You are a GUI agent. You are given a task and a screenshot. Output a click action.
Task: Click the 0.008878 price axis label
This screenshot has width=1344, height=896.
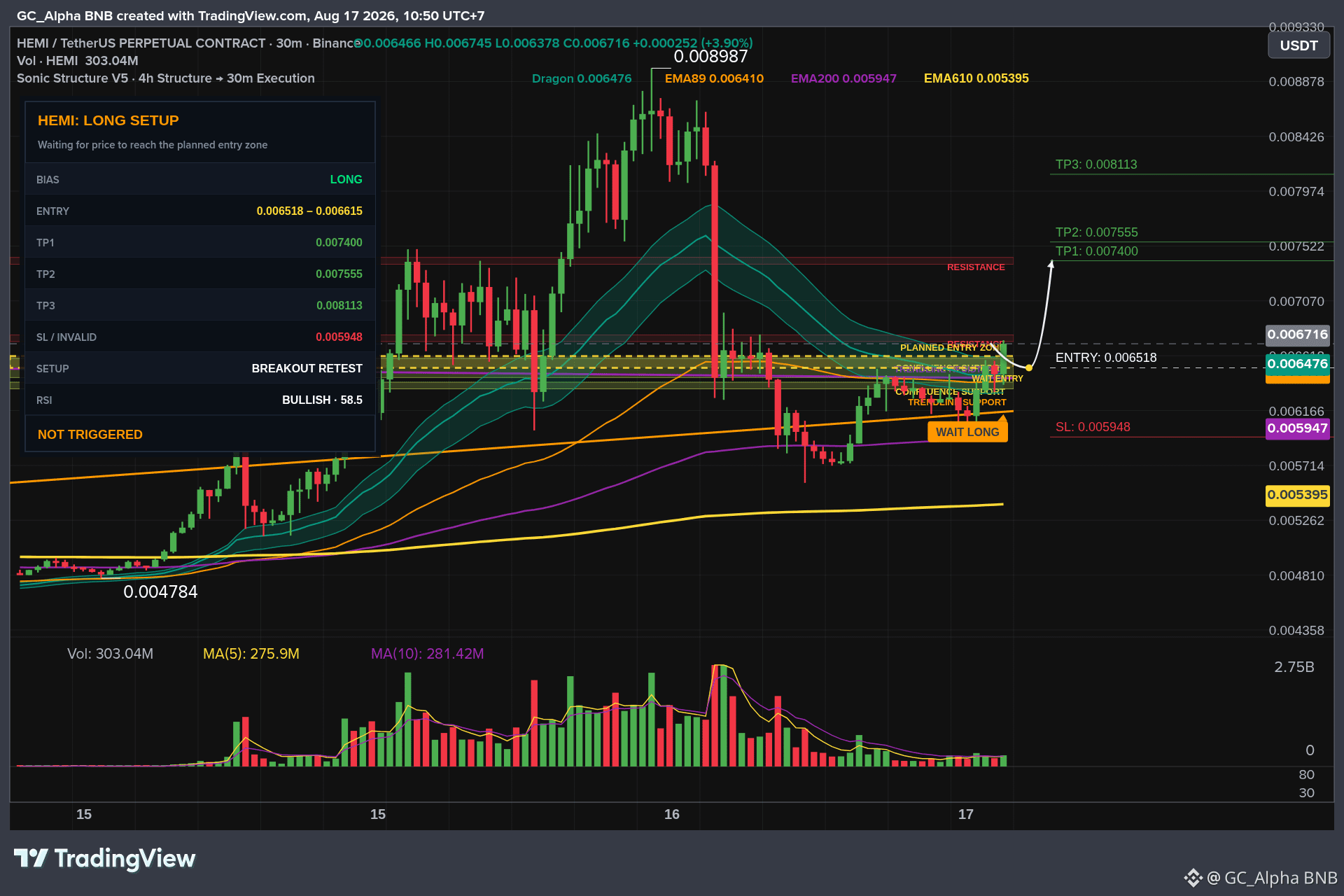[x=1296, y=82]
